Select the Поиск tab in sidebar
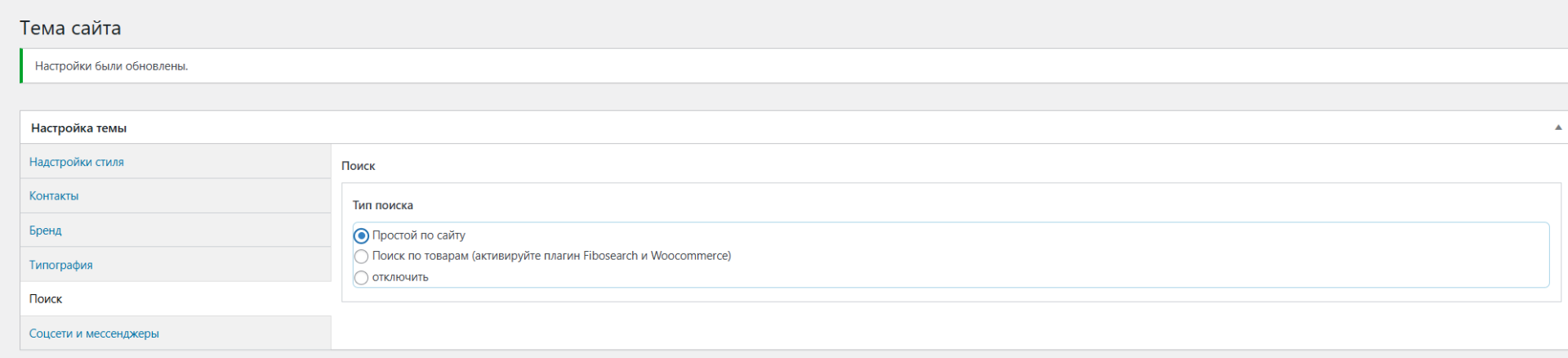Viewport: 1568px width, 358px height. tap(46, 299)
